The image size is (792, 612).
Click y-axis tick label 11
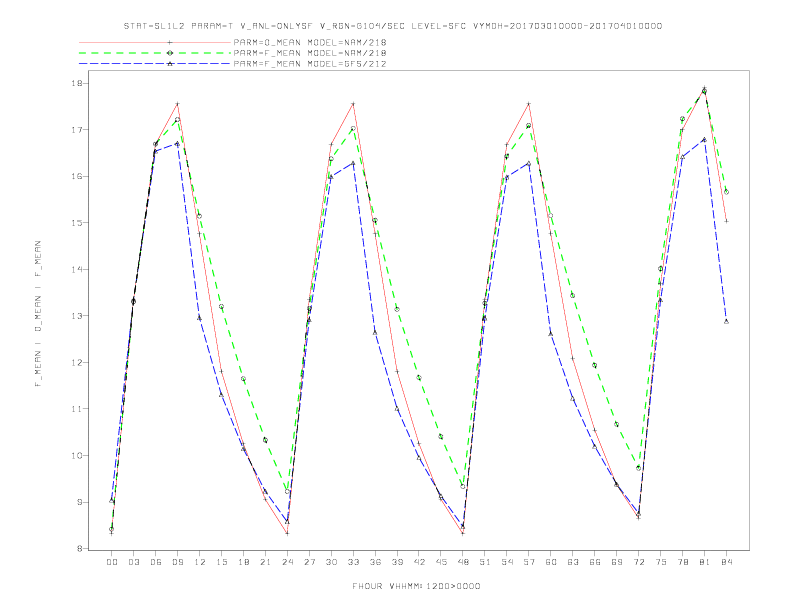(x=77, y=409)
